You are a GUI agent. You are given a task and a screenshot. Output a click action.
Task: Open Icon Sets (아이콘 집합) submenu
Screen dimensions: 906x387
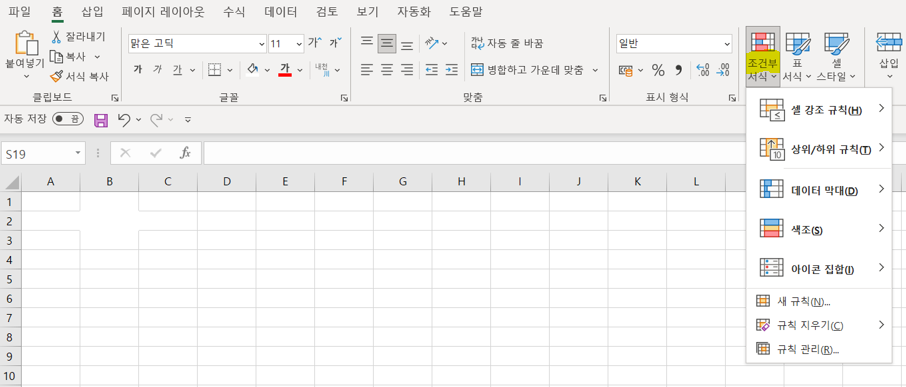click(x=819, y=269)
